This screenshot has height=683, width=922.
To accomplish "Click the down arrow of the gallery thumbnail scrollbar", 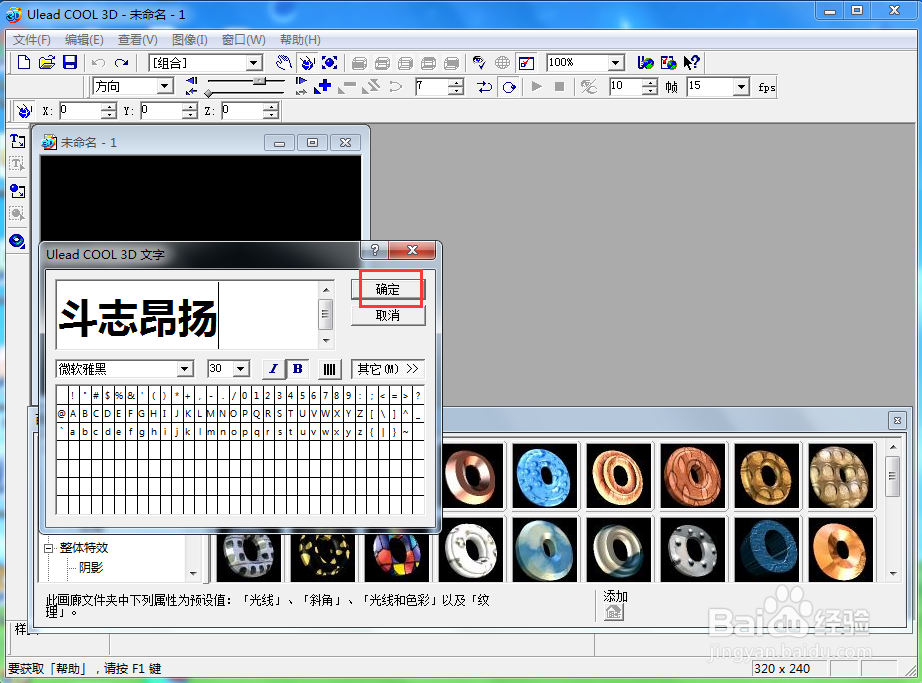I will click(x=893, y=574).
